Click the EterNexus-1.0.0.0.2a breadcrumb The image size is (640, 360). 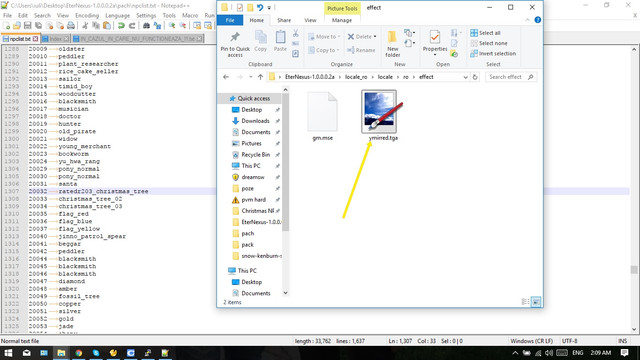310,77
